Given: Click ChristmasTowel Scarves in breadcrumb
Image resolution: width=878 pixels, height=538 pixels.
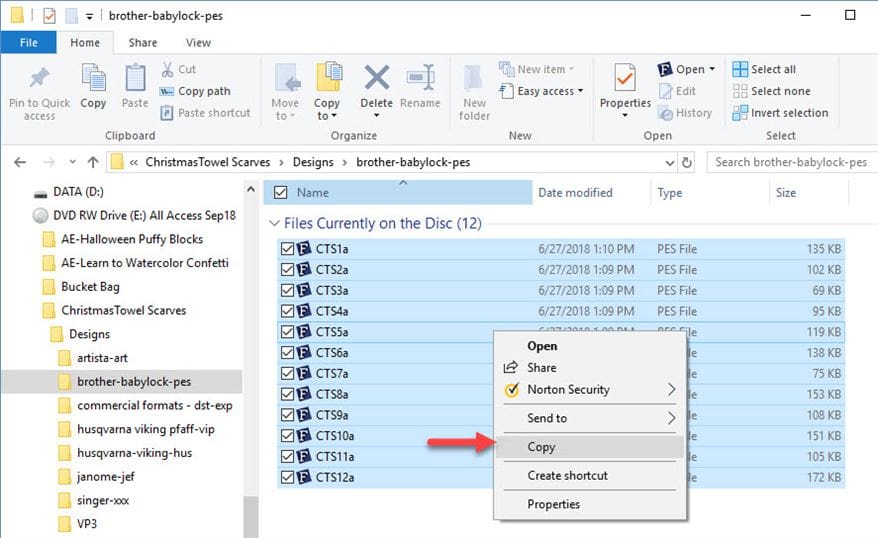Looking at the screenshot, I should click(x=208, y=162).
